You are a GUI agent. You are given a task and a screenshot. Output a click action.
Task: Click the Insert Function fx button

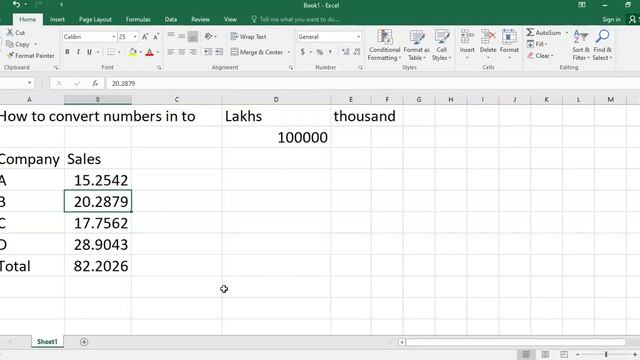click(x=95, y=83)
